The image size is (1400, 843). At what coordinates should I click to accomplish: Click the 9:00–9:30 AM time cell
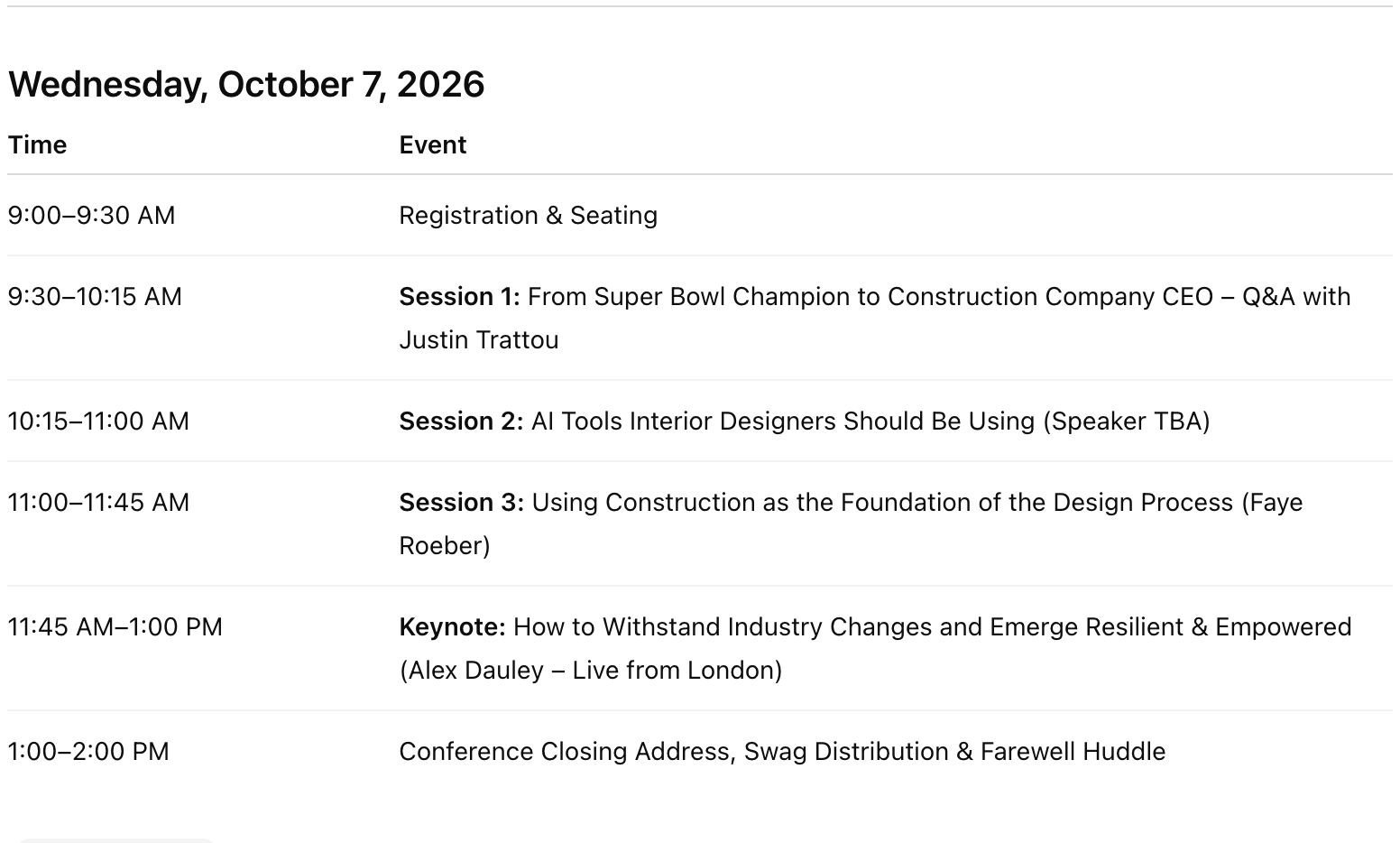(91, 215)
